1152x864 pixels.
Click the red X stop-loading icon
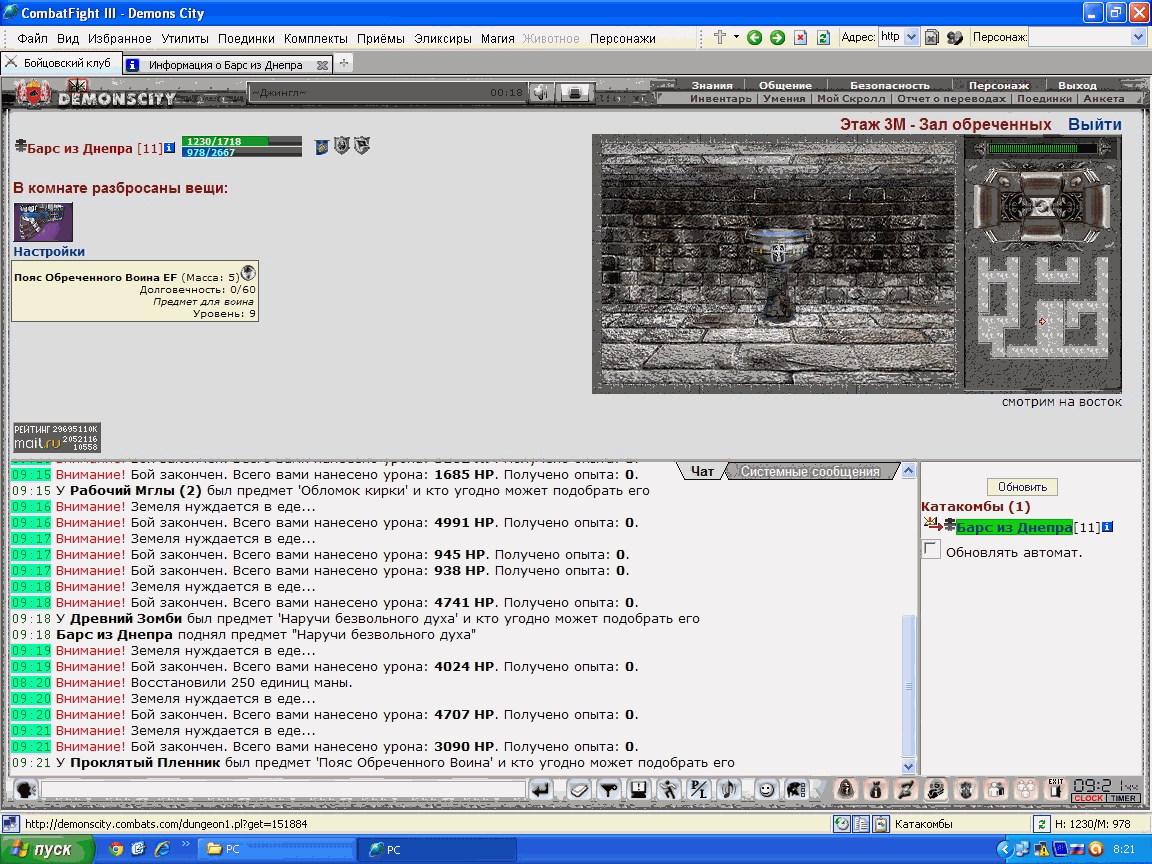[801, 37]
